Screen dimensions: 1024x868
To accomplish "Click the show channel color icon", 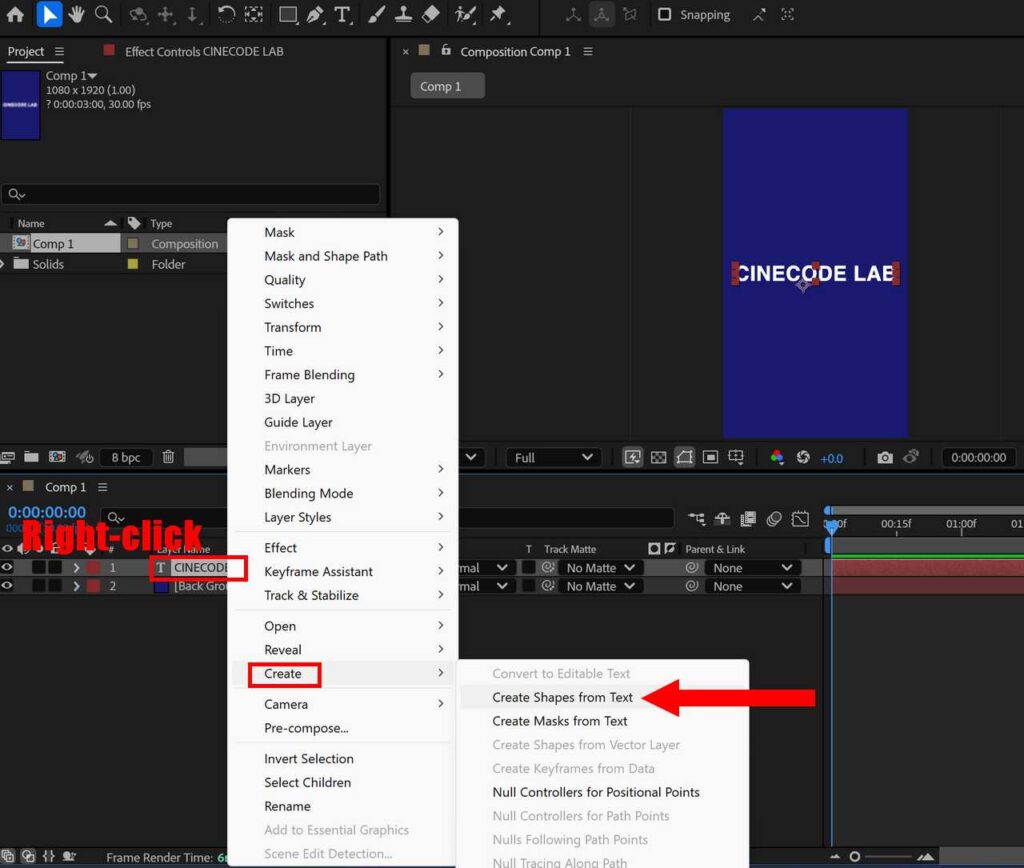I will (776, 457).
